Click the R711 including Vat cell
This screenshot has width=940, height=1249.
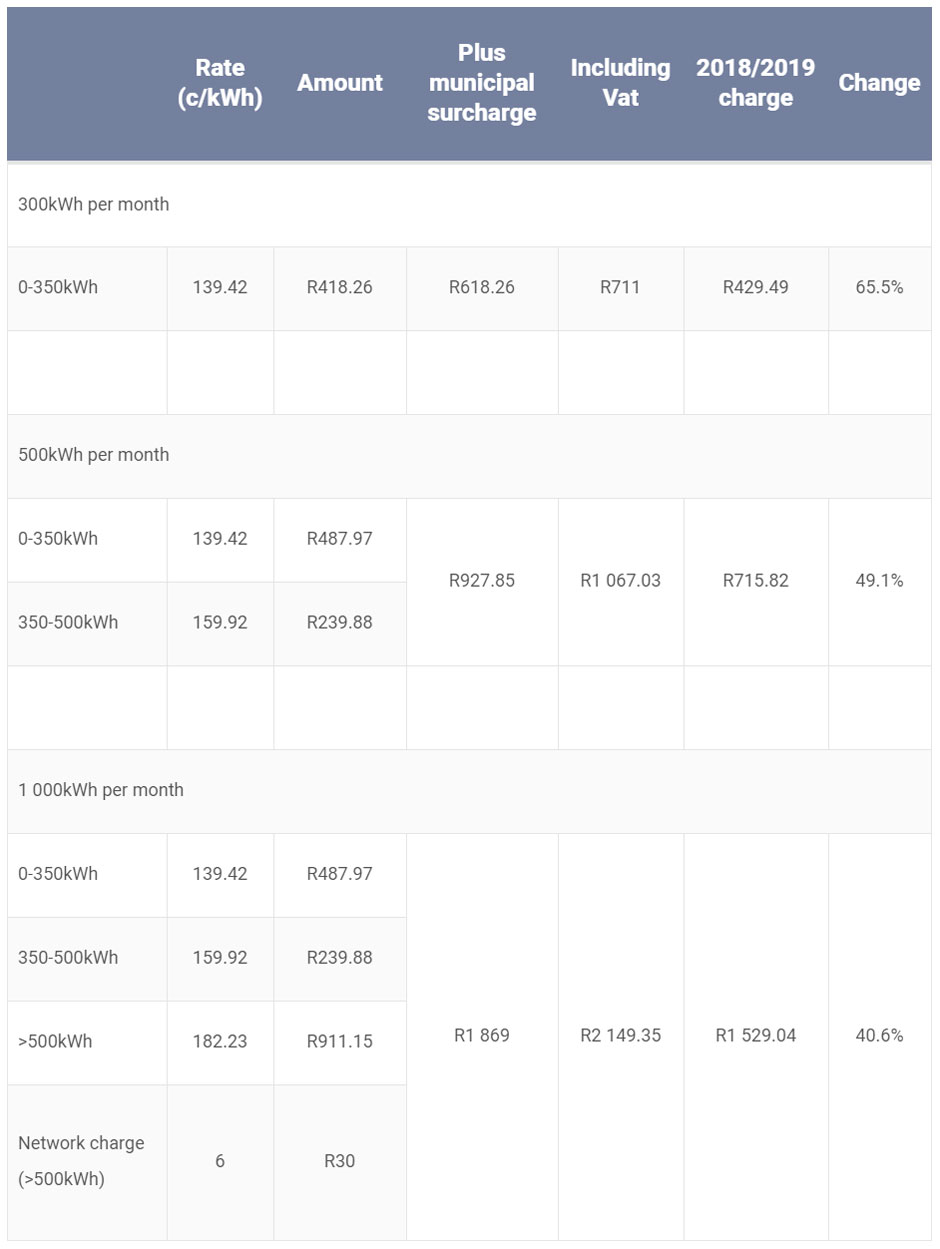click(620, 288)
